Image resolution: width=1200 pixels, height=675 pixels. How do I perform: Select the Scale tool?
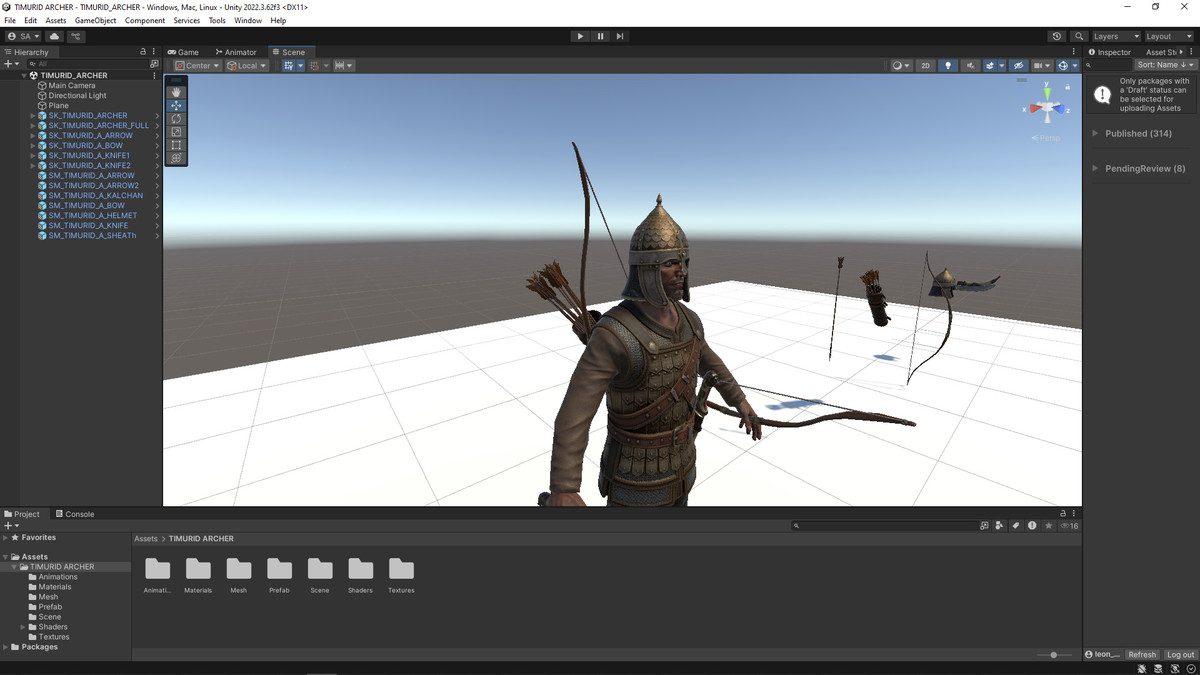pyautogui.click(x=175, y=131)
